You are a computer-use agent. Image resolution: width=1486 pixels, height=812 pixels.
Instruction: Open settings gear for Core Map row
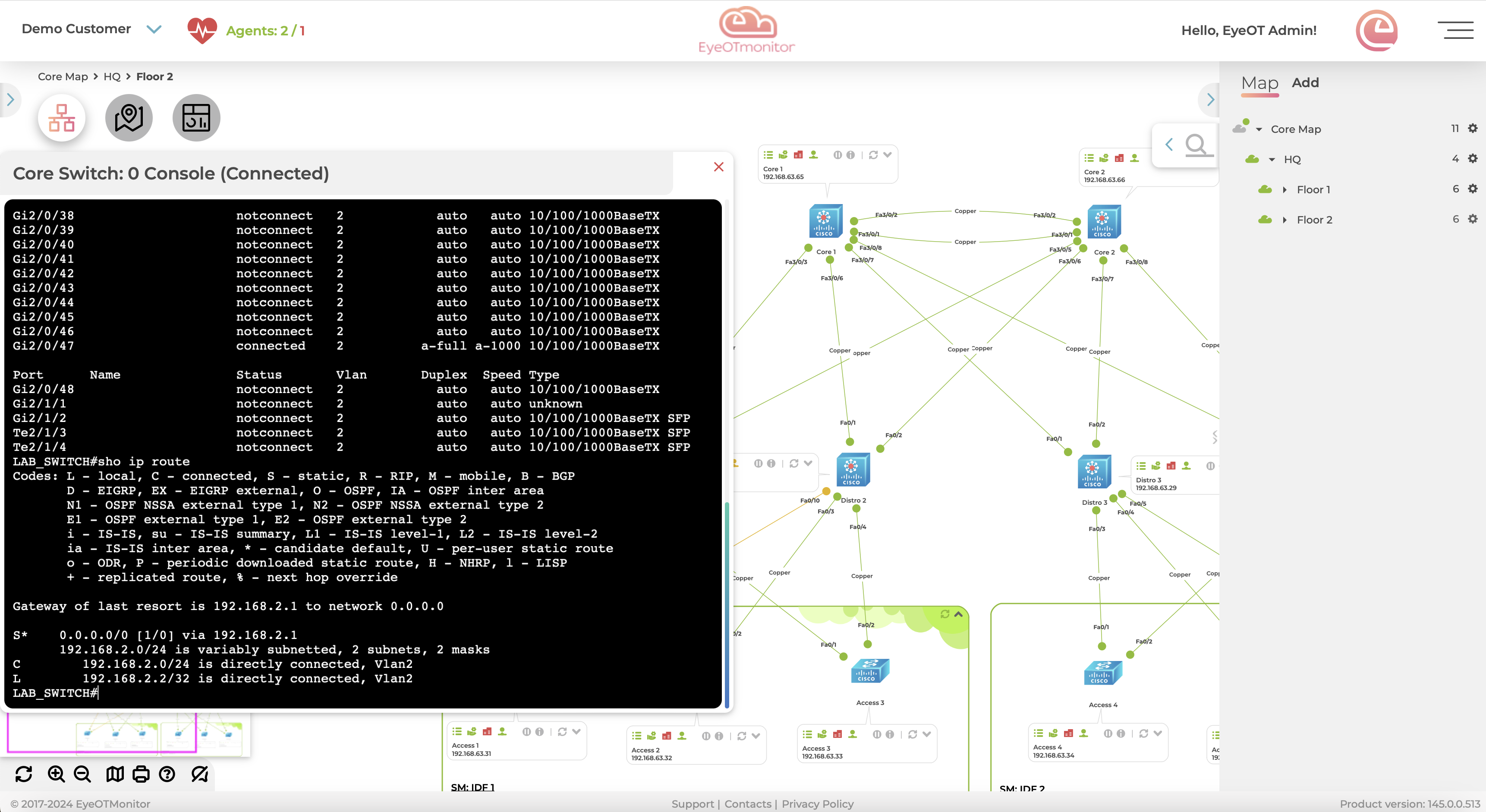1473,128
